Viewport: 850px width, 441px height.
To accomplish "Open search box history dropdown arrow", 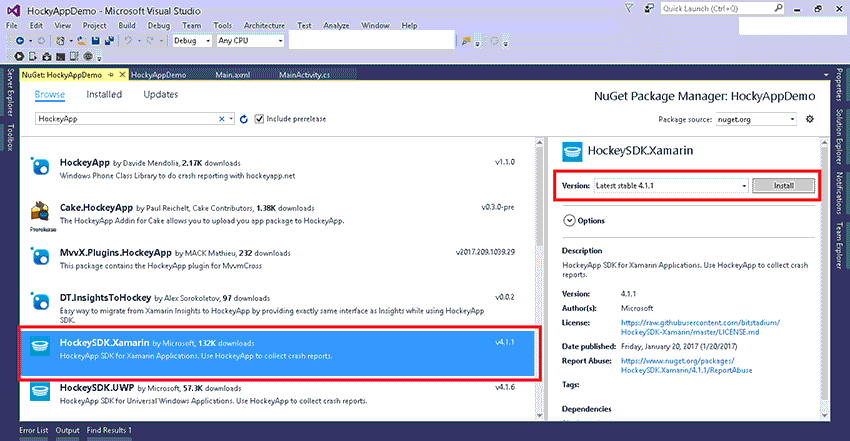I will pyautogui.click(x=231, y=119).
